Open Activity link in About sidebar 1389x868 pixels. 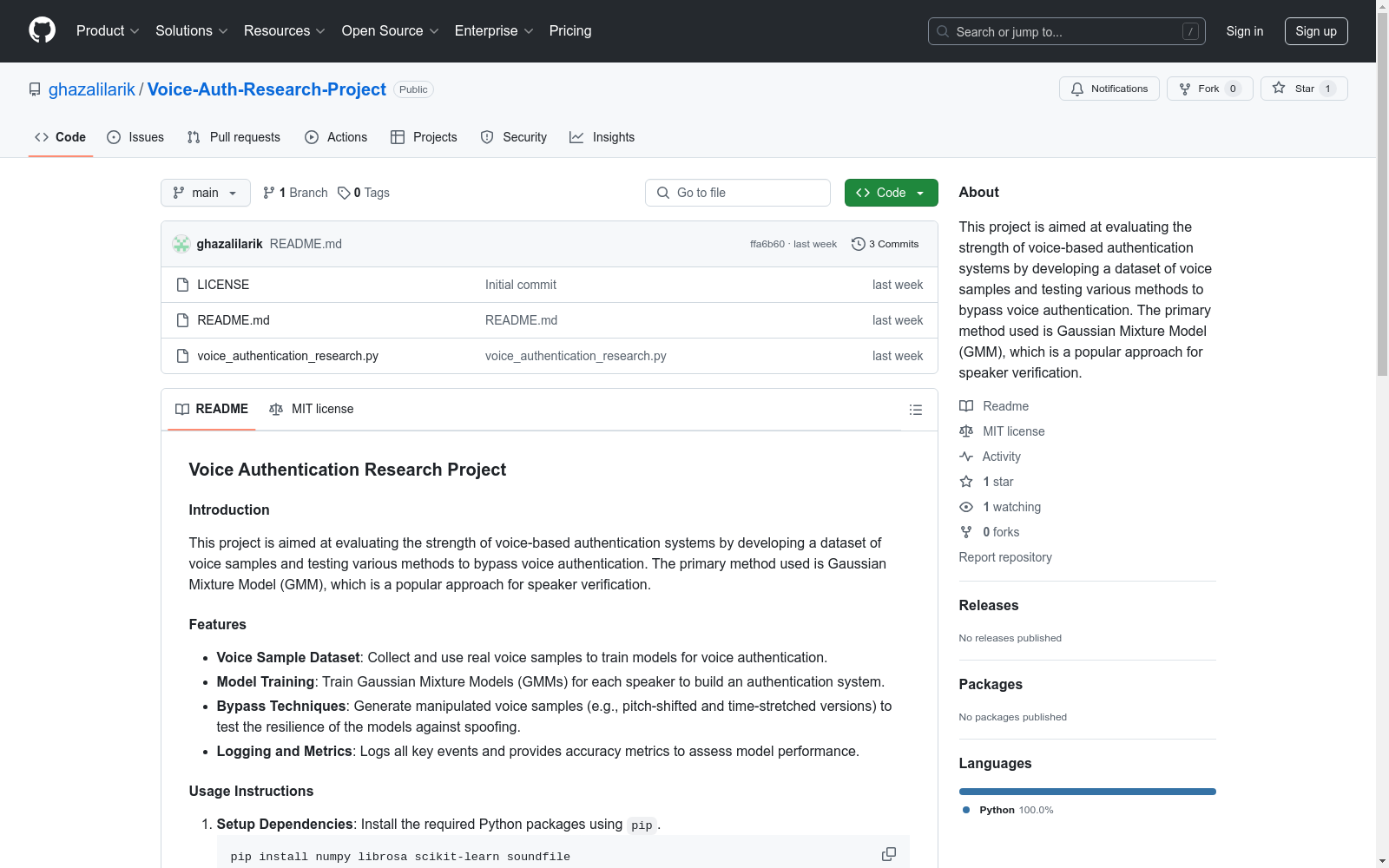[x=990, y=457]
